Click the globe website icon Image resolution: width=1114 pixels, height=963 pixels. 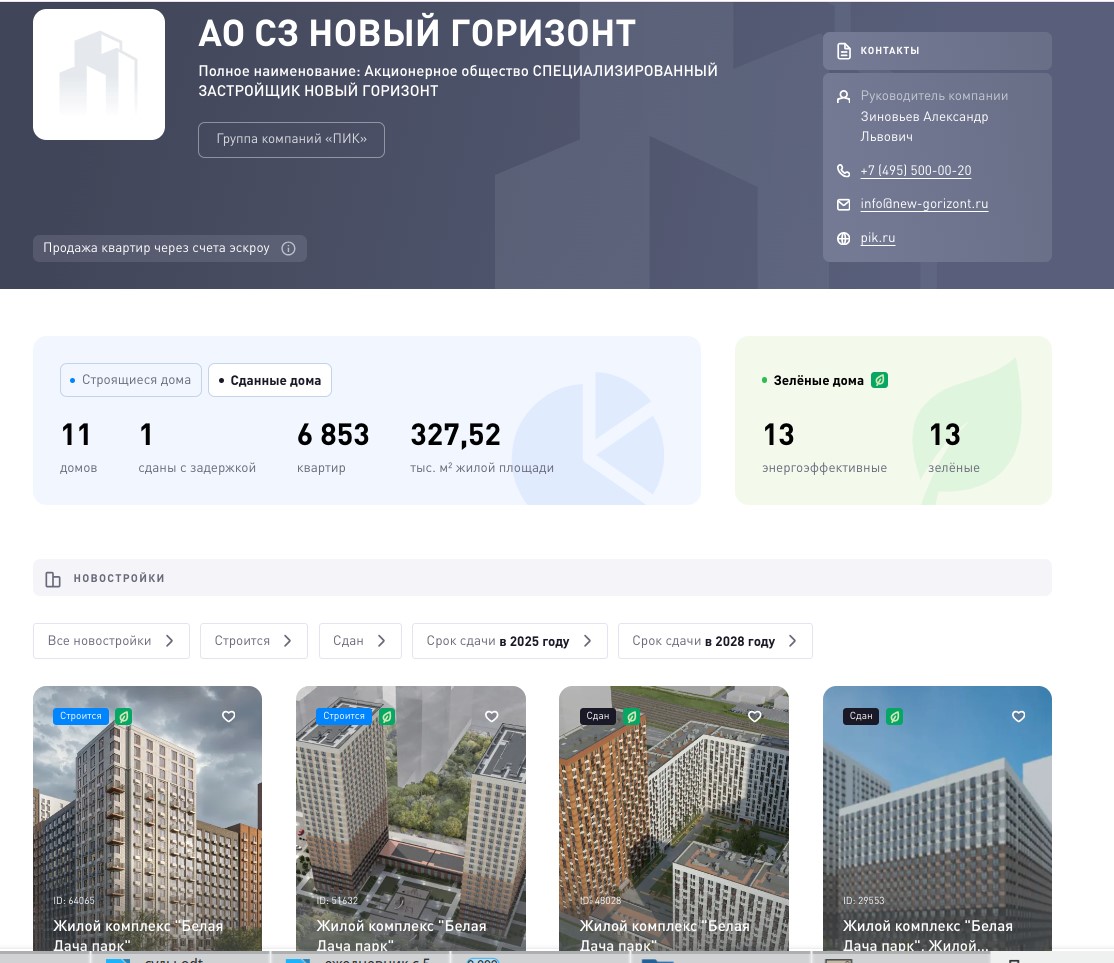coord(843,239)
